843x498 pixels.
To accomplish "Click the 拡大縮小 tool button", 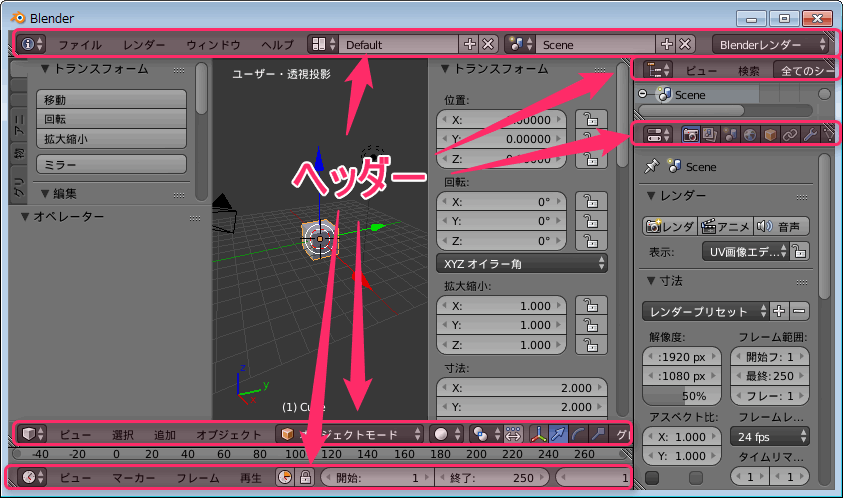I will point(111,139).
